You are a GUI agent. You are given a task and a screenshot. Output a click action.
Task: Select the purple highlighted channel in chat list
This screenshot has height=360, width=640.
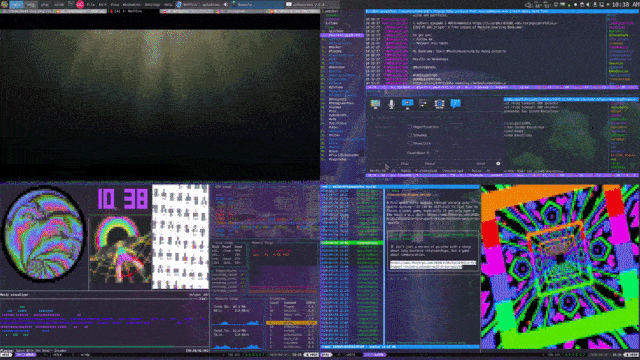coord(342,36)
